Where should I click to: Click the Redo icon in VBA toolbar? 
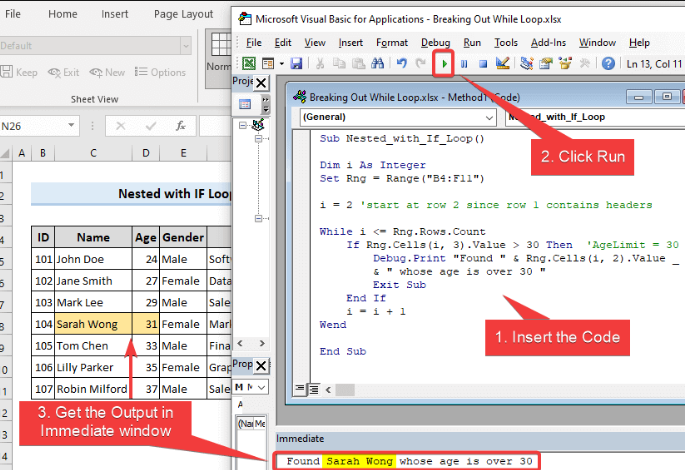click(420, 64)
